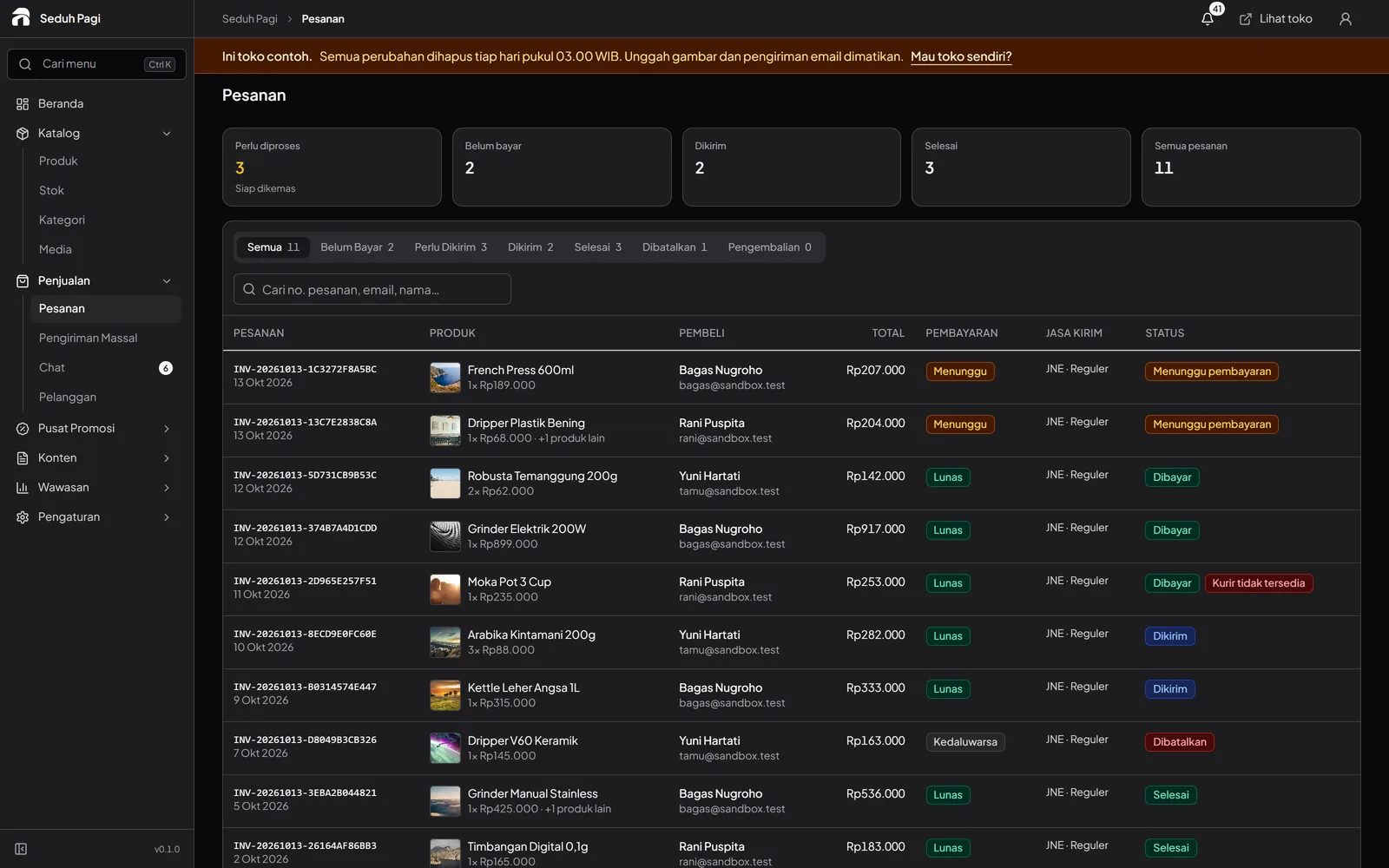The width and height of the screenshot is (1389, 868).
Task: Select the Selesai filter tab
Action: pyautogui.click(x=597, y=247)
